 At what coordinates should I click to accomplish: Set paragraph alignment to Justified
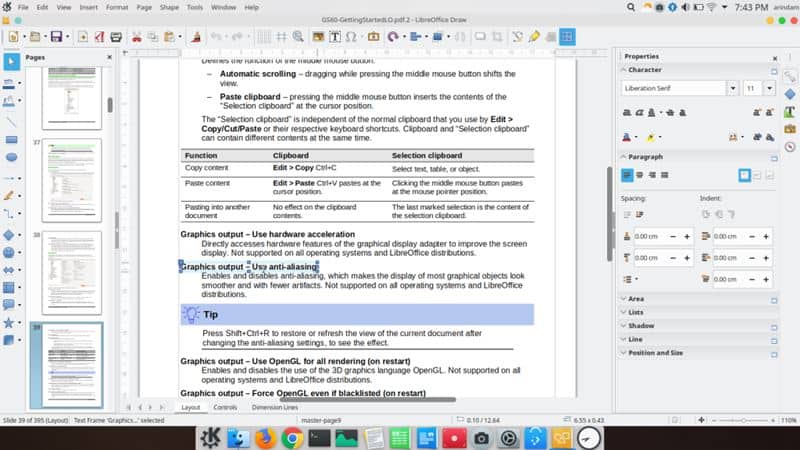tap(664, 175)
